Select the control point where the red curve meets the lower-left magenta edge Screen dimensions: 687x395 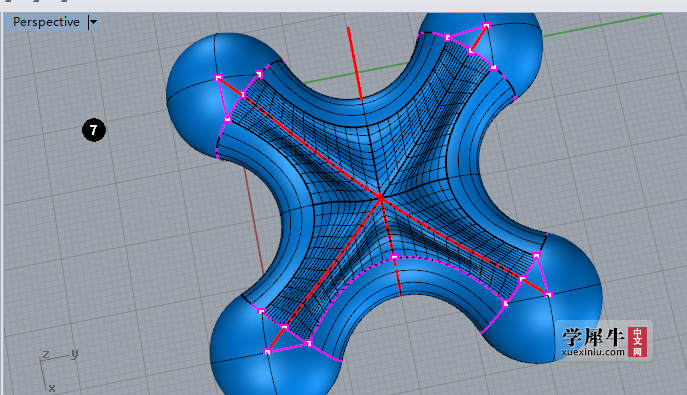pyautogui.click(x=285, y=328)
